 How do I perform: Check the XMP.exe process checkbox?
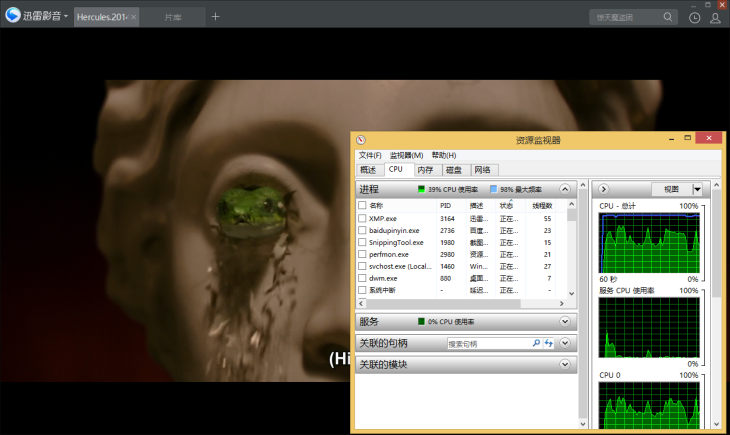point(362,218)
